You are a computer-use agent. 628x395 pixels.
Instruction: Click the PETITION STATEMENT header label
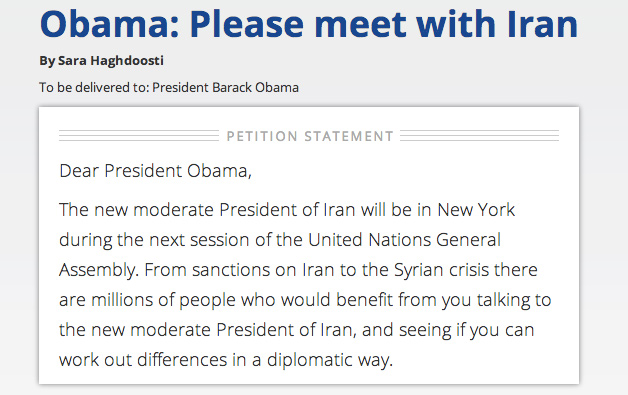click(x=310, y=136)
